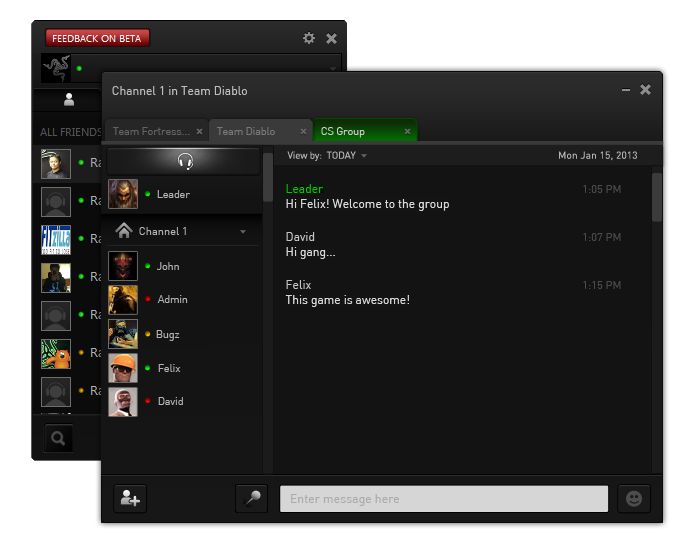Click David sender name in chat

pyautogui.click(x=300, y=237)
